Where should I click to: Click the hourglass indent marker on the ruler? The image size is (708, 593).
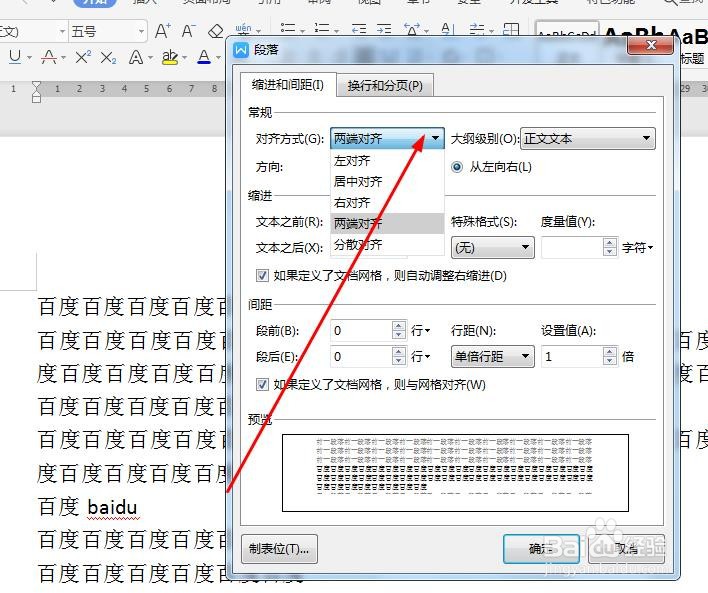point(37,92)
